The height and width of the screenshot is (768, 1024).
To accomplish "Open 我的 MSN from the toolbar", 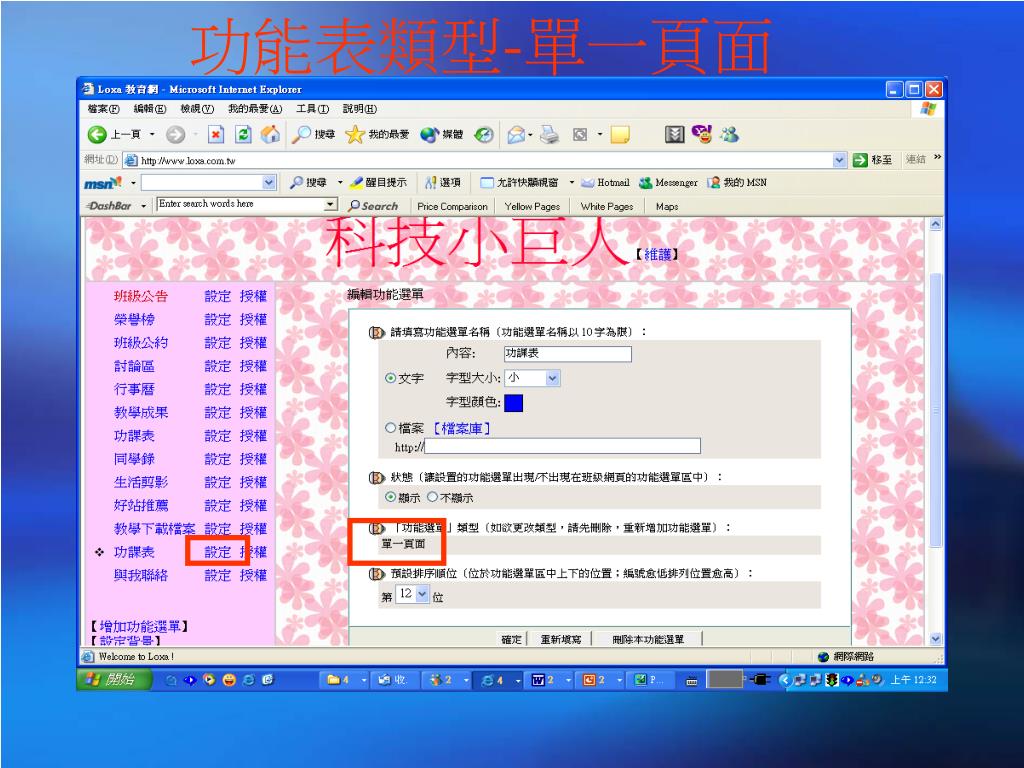I will click(737, 183).
